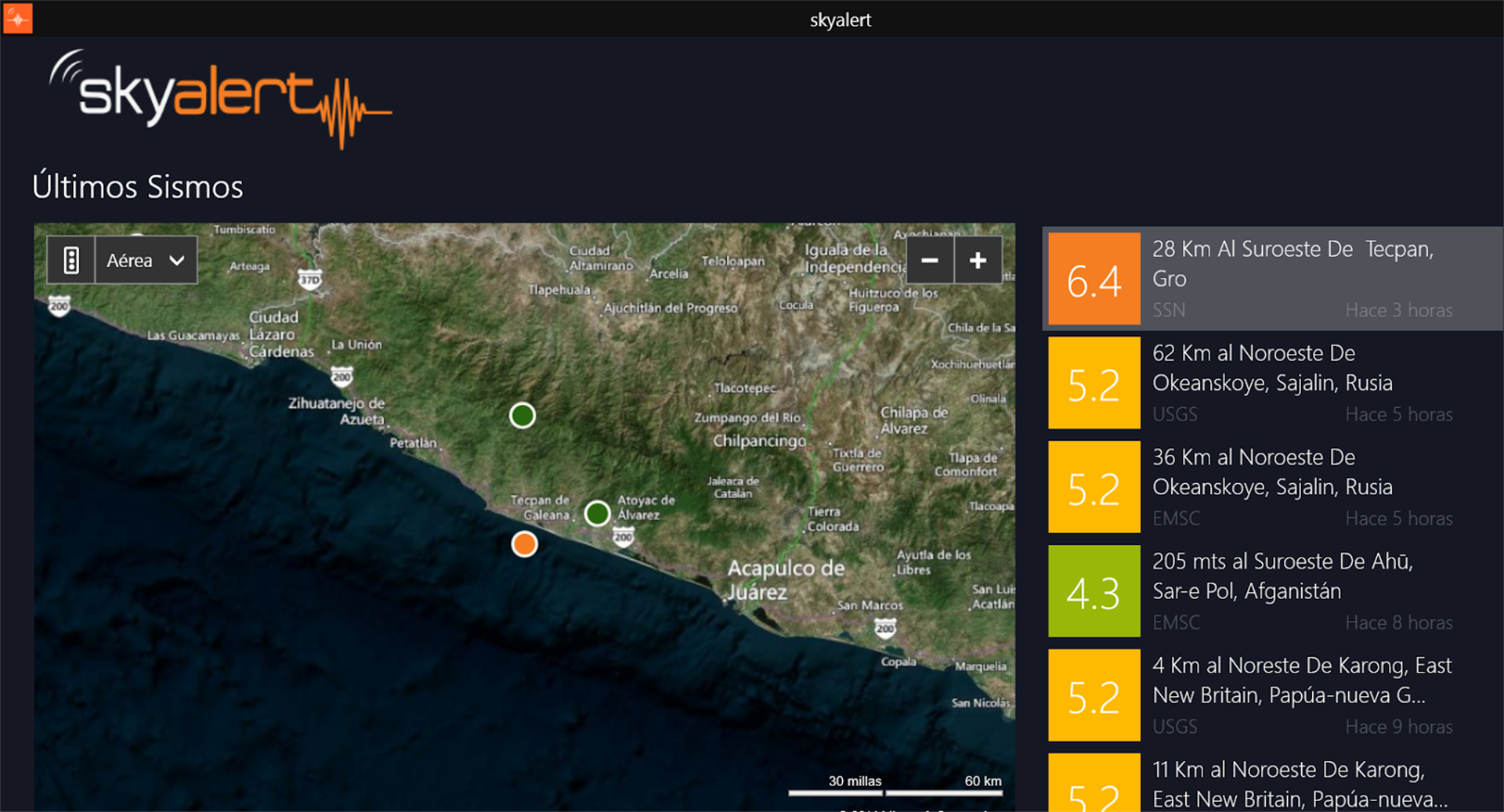Click the map zoom in plus button
The image size is (1504, 812).
click(x=978, y=261)
